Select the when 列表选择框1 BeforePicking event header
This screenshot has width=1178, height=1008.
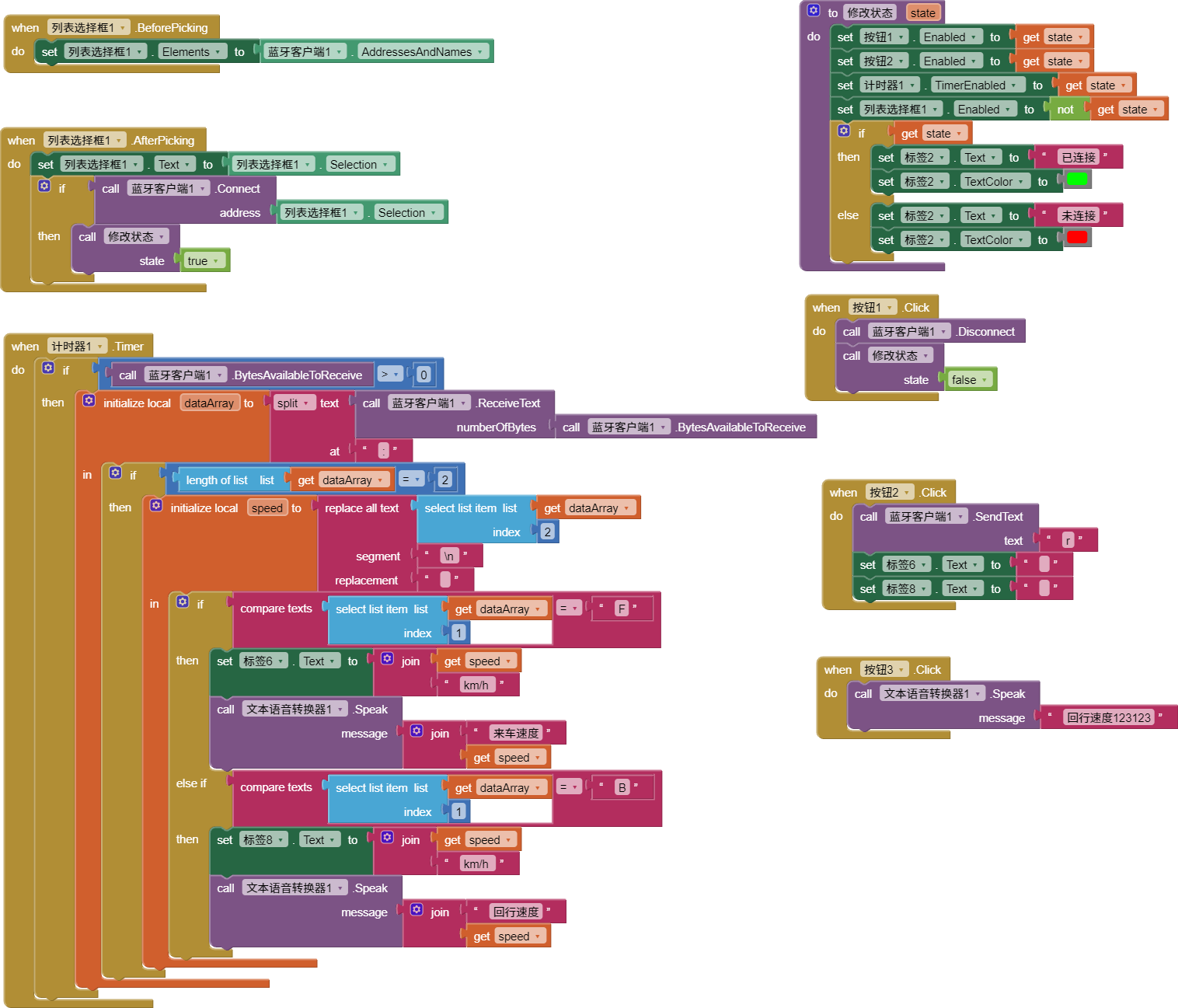[25, 28]
